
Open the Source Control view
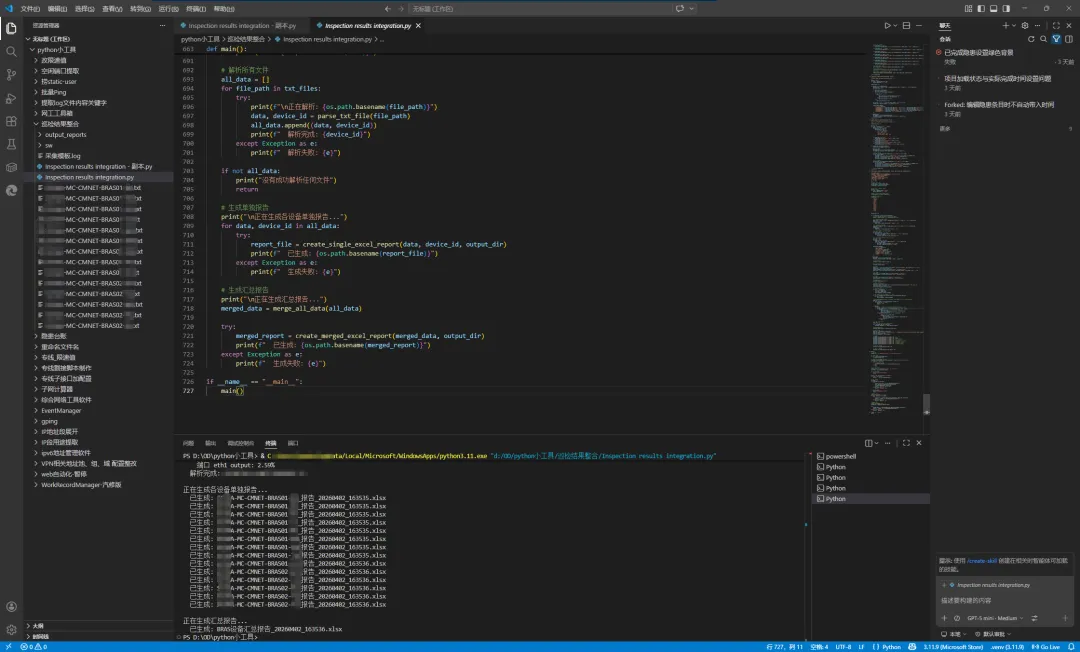tap(11, 75)
